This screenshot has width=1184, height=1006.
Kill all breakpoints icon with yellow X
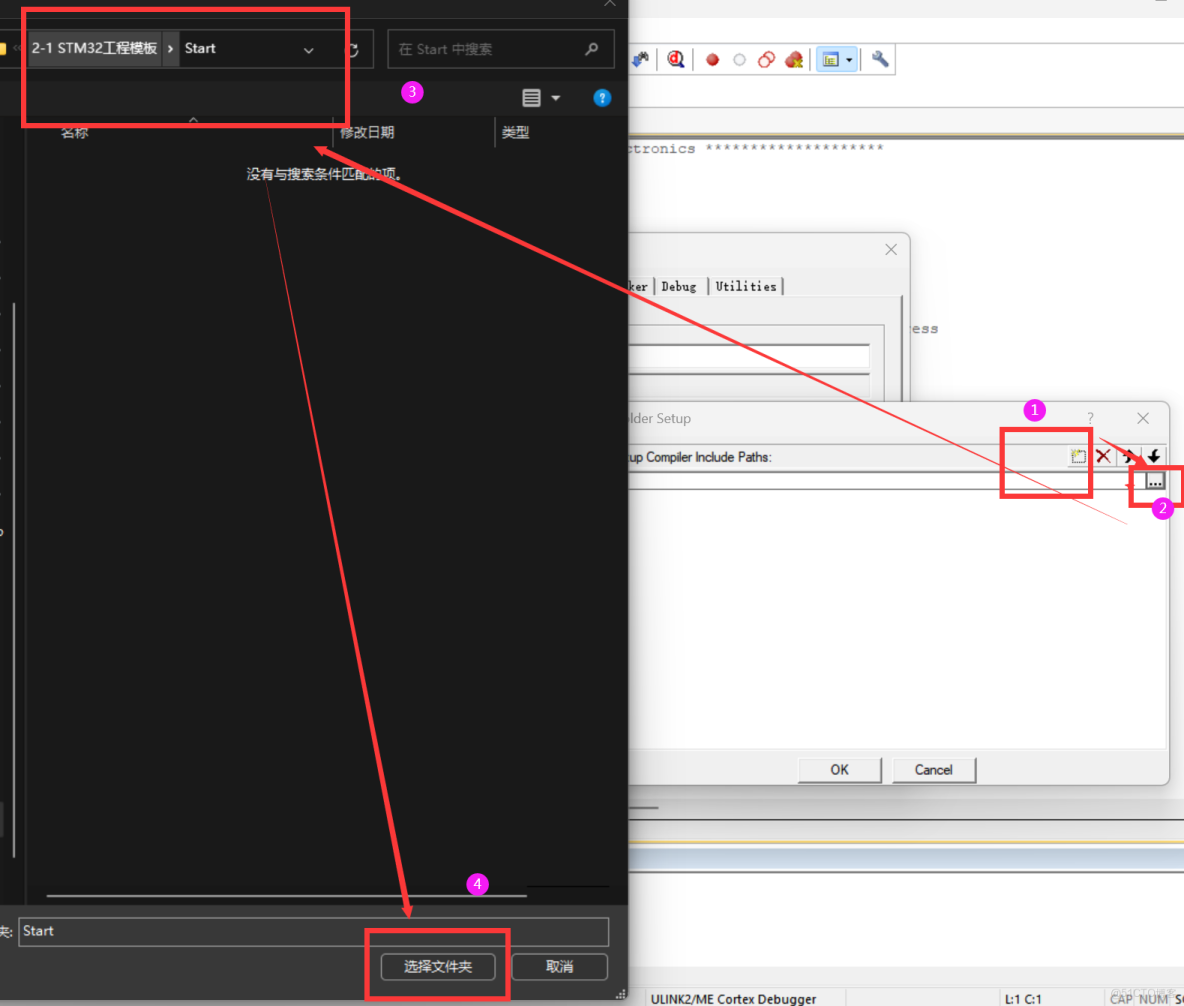(x=794, y=60)
